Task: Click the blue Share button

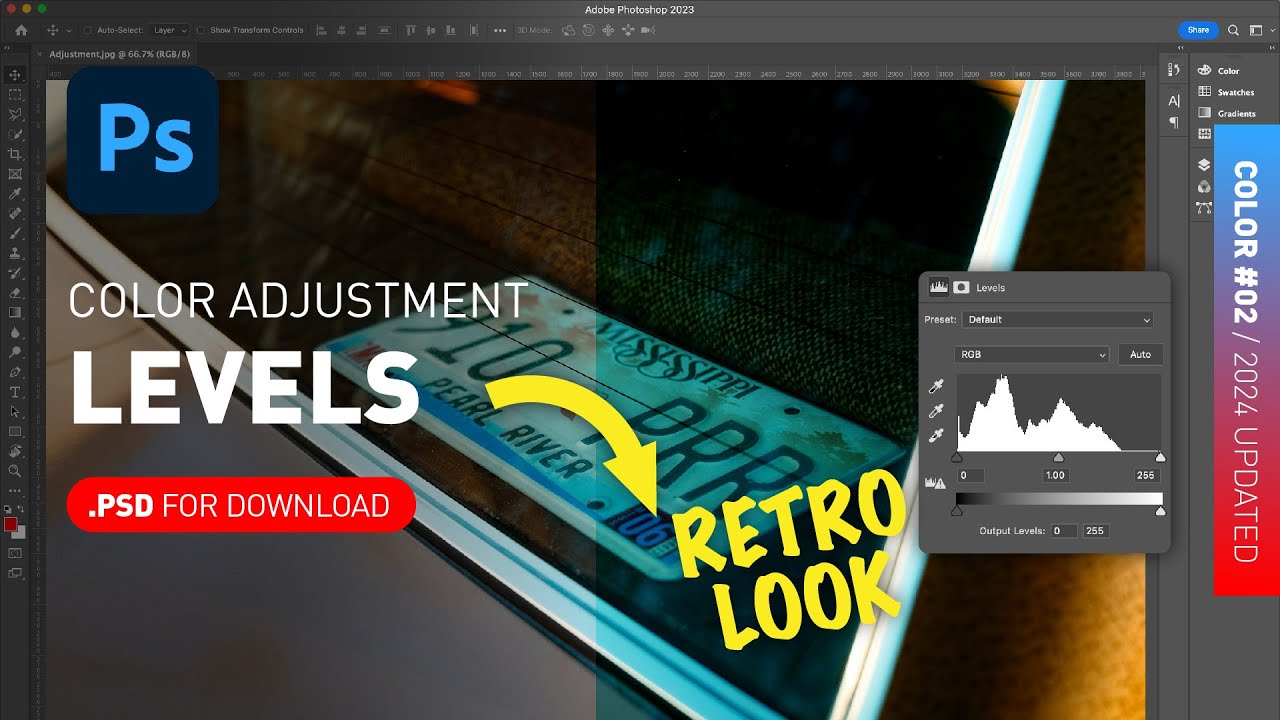Action: point(1198,30)
